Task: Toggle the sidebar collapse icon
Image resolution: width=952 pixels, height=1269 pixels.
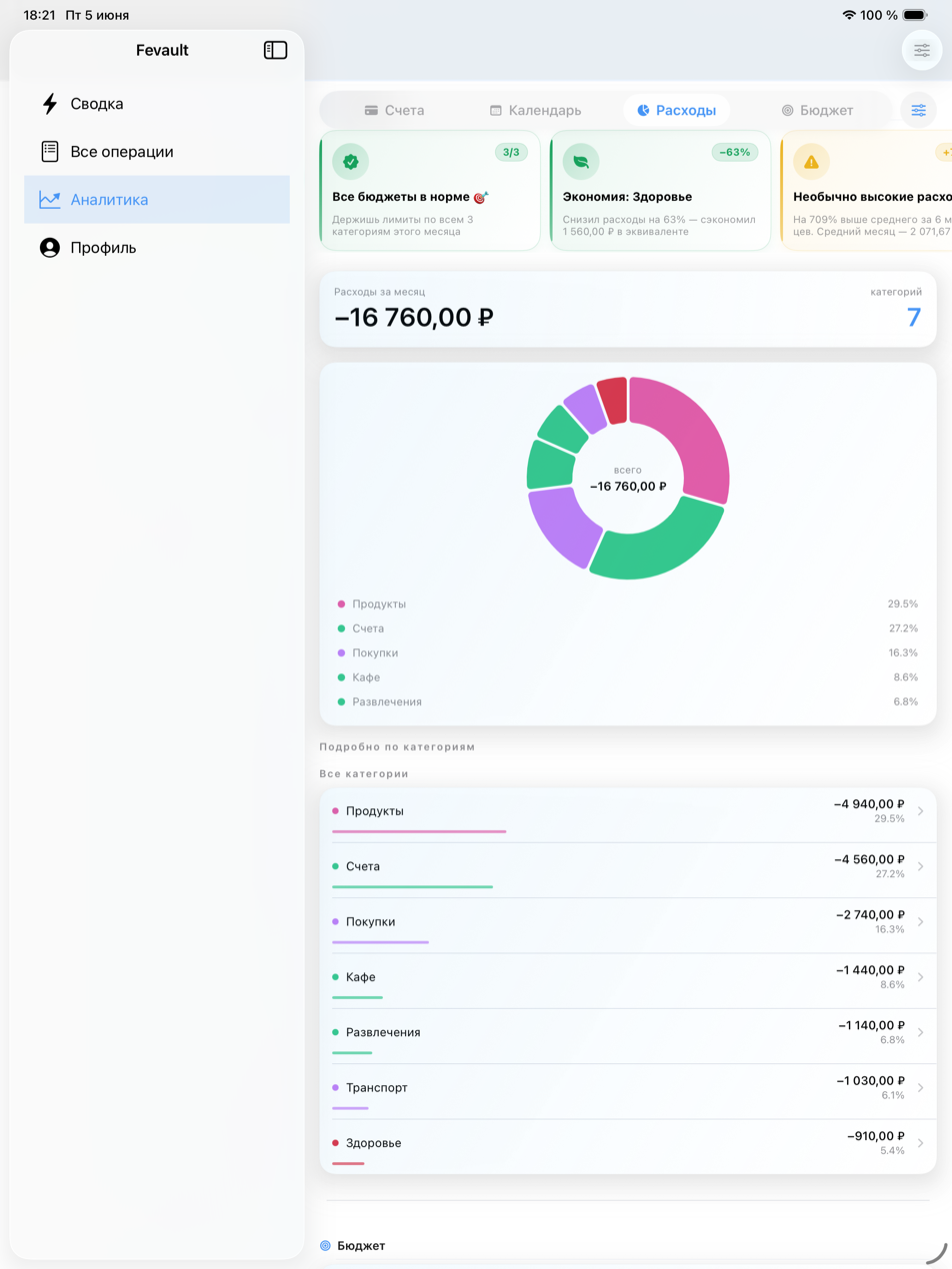Action: tap(275, 50)
